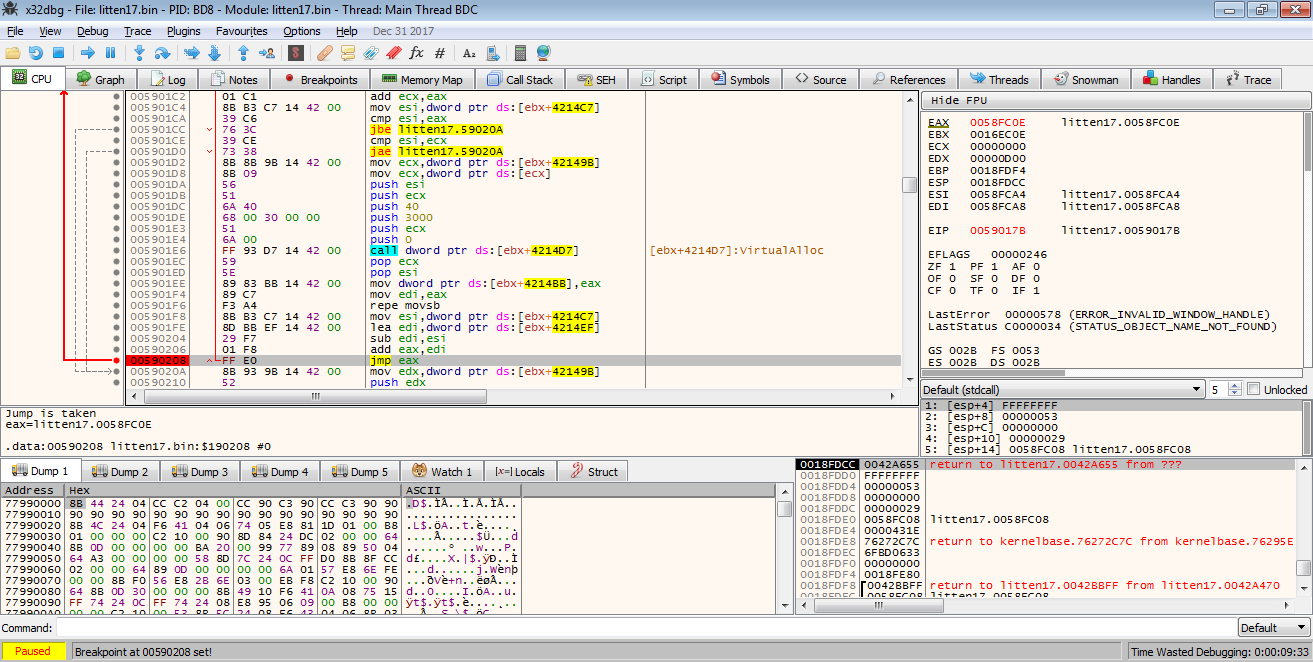Viewport: 1313px width, 662px height.
Task: Stop debugging with the blue square icon
Action: (58, 52)
